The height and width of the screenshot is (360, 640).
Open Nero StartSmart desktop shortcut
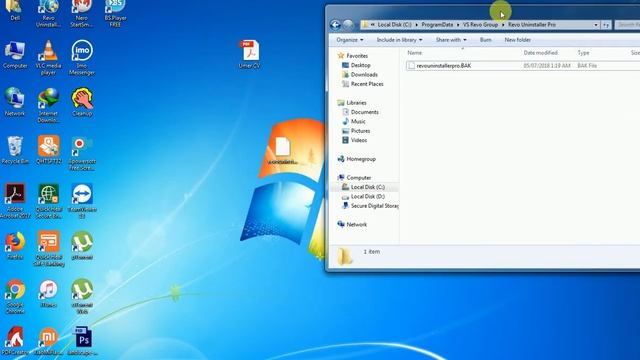coord(82,13)
